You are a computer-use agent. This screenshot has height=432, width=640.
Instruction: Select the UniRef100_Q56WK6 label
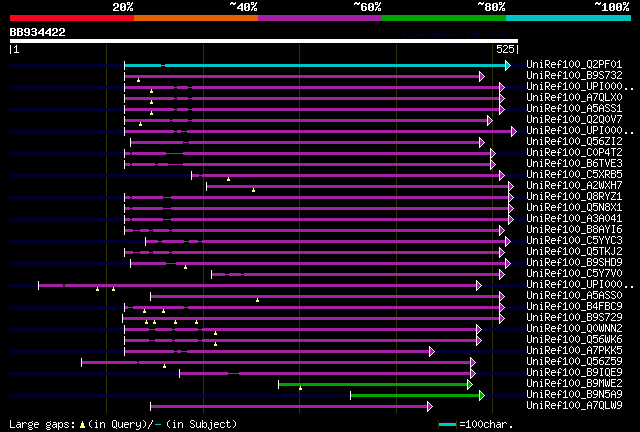click(x=574, y=340)
